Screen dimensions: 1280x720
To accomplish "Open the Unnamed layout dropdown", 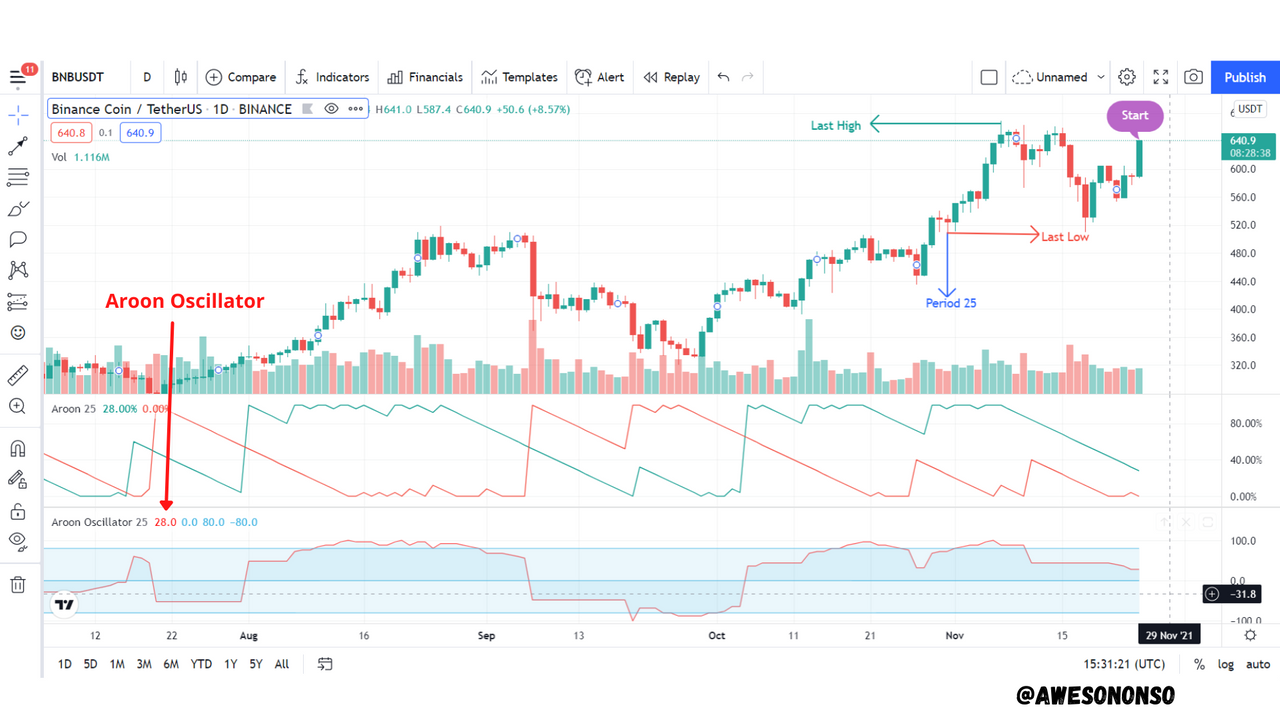I will click(1058, 77).
